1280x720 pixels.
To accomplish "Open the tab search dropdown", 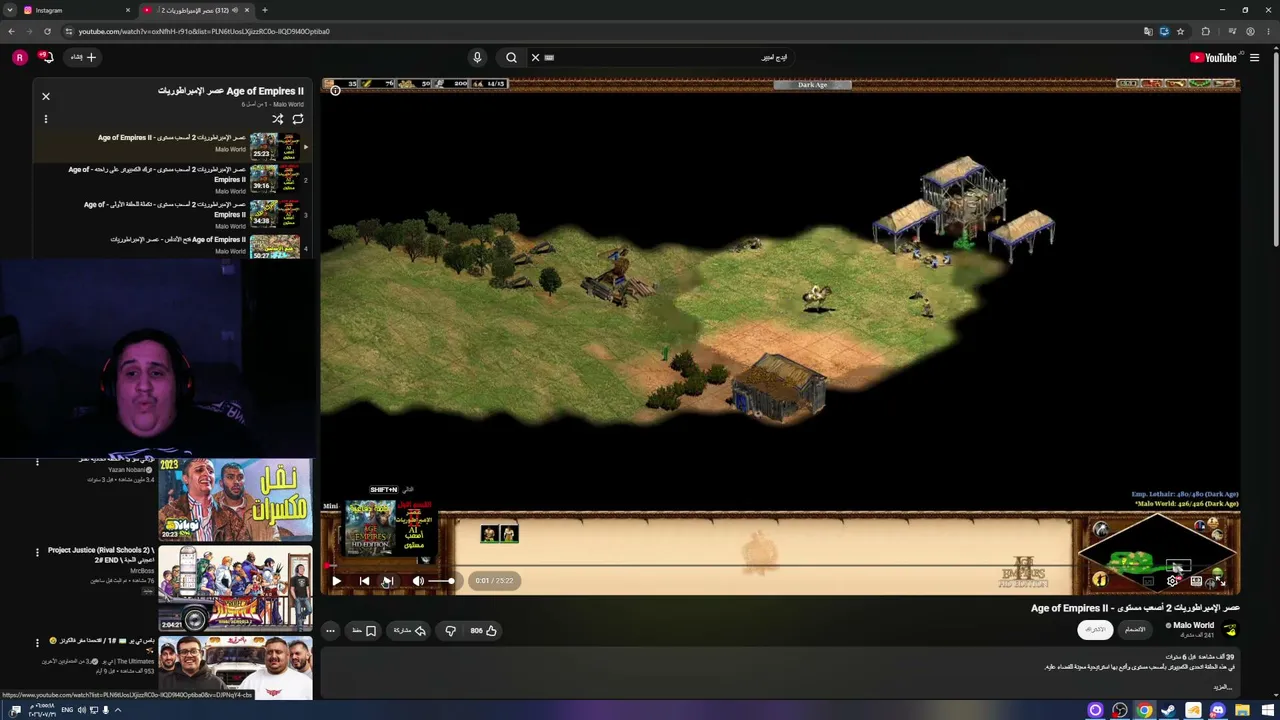I will pos(9,10).
